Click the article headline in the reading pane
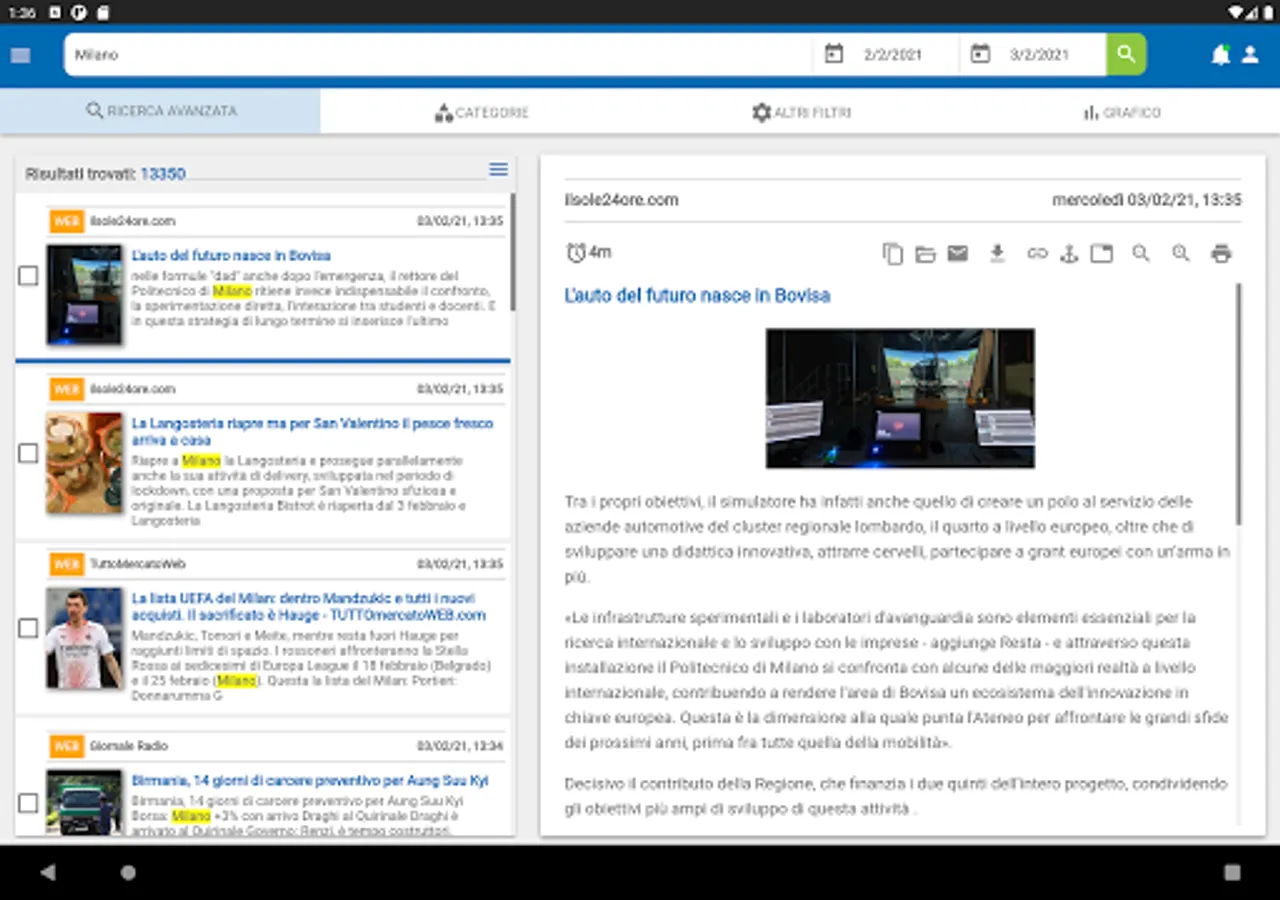 pos(697,296)
